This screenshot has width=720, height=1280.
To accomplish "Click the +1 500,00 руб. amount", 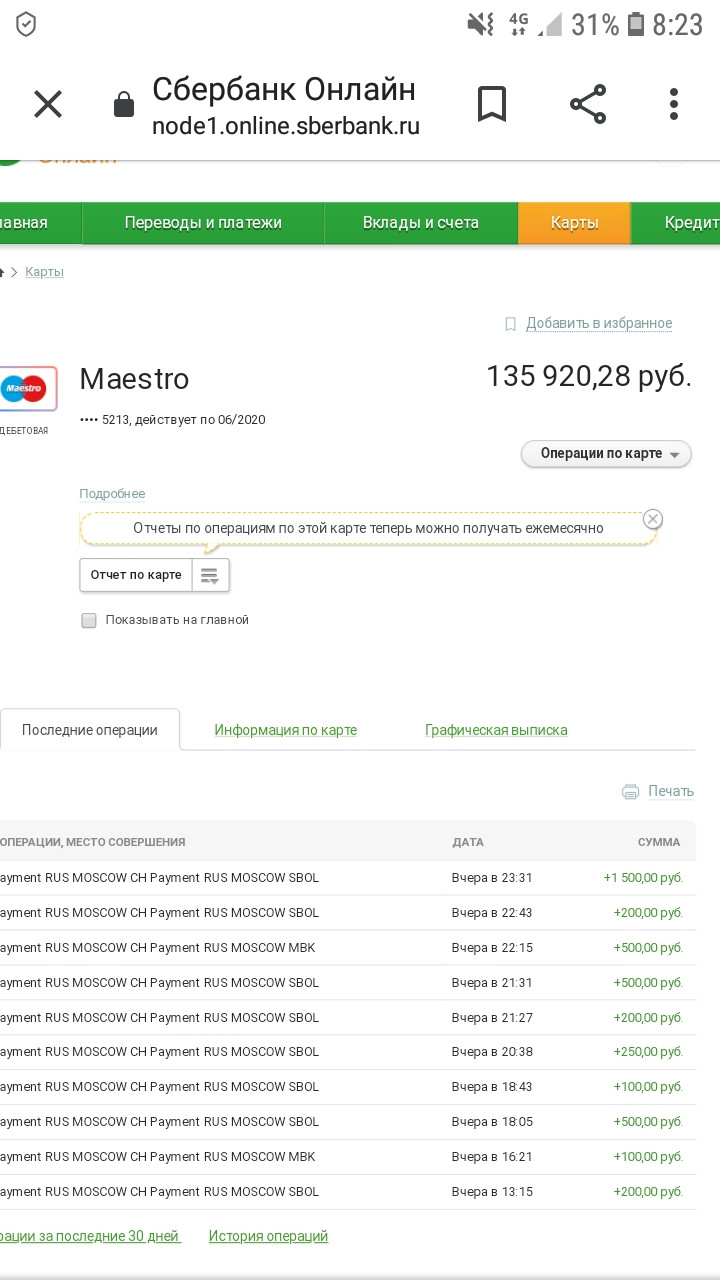I will 643,878.
